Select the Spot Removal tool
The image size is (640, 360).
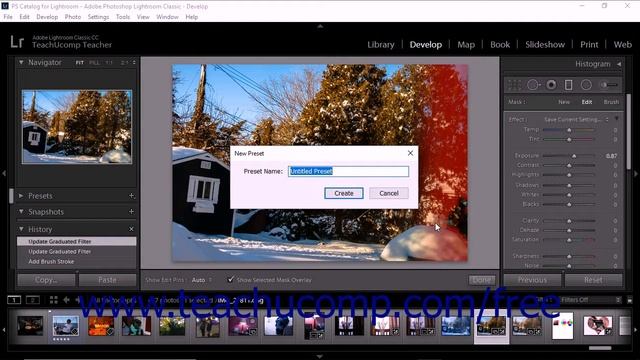[533, 85]
